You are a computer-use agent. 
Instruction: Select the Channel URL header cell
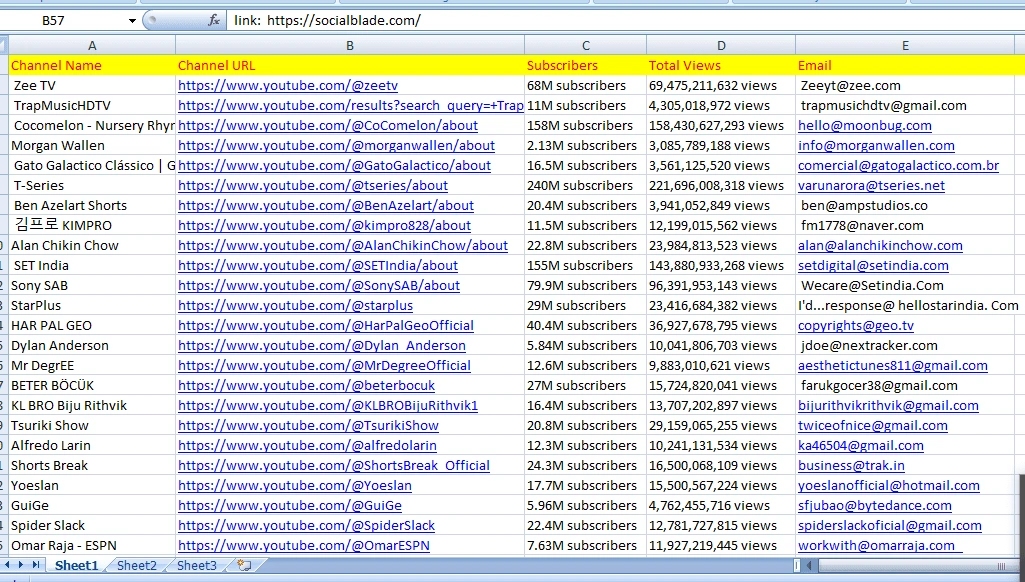(350, 65)
